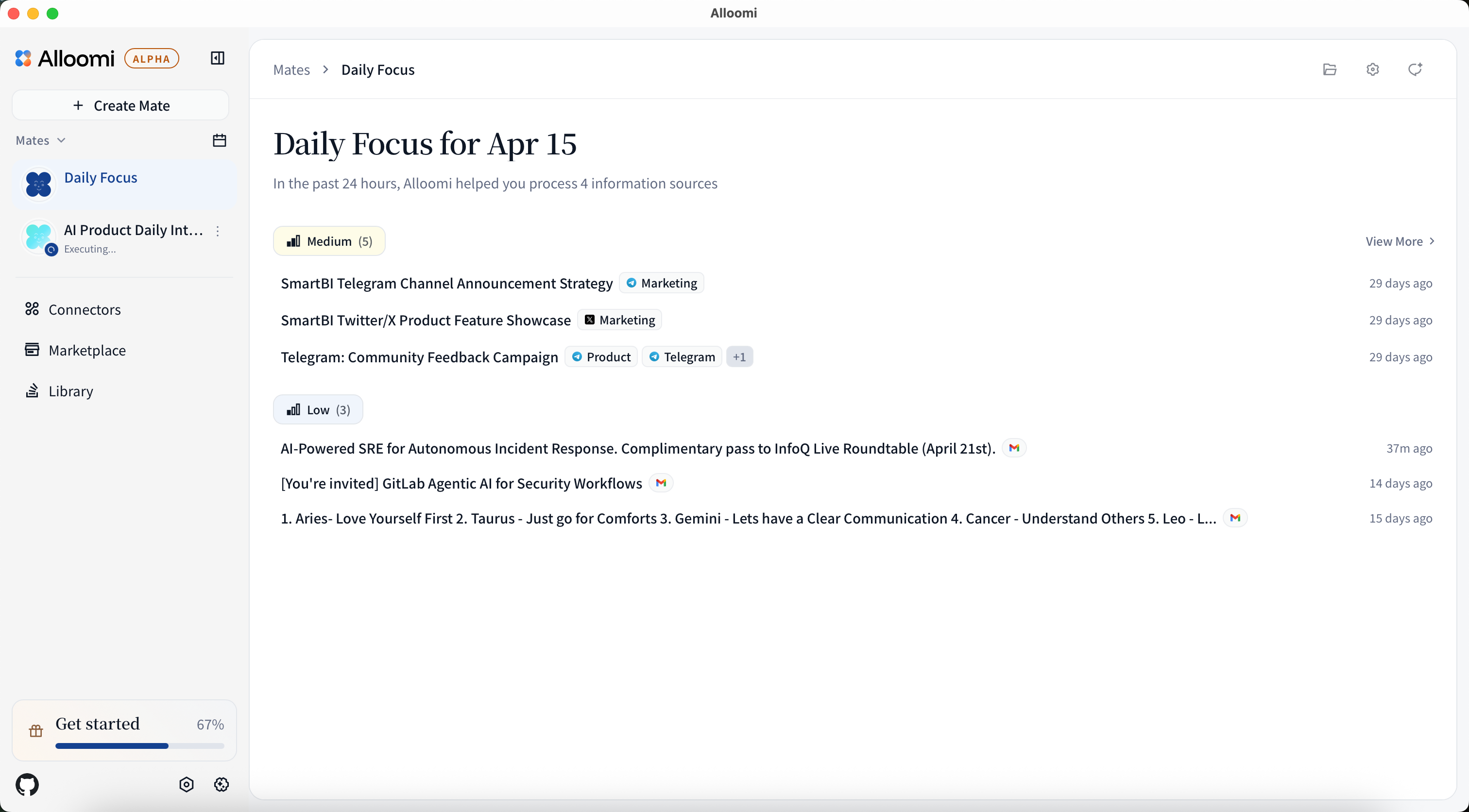The image size is (1469, 812).
Task: Open the GitHub icon link
Action: (x=27, y=785)
